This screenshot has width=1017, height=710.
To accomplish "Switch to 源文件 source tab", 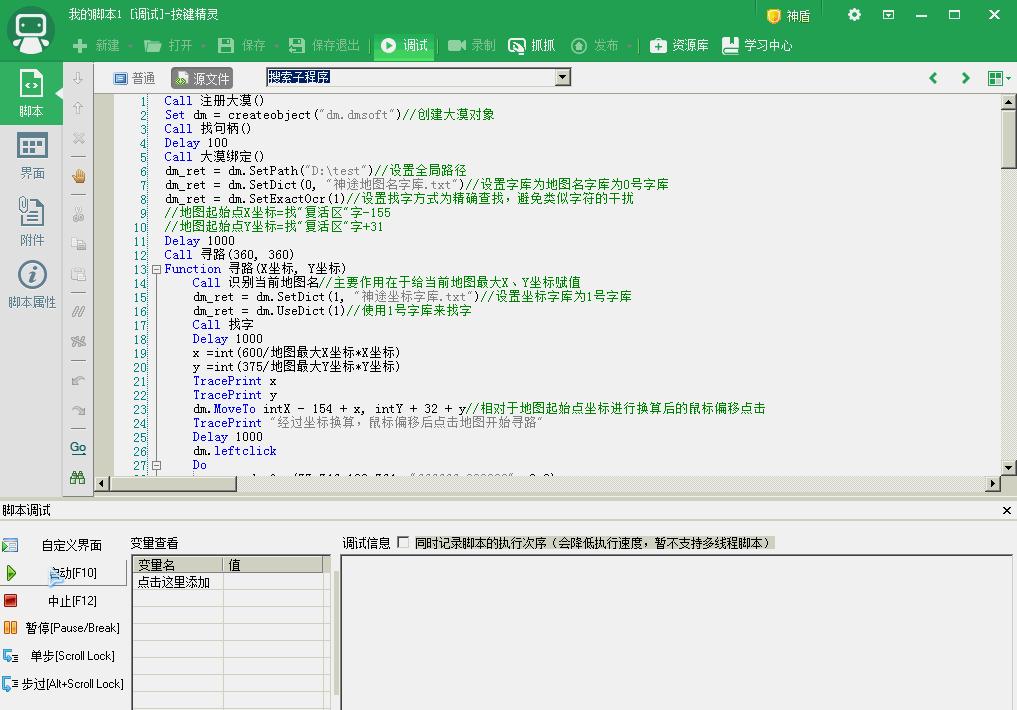I will pyautogui.click(x=202, y=78).
